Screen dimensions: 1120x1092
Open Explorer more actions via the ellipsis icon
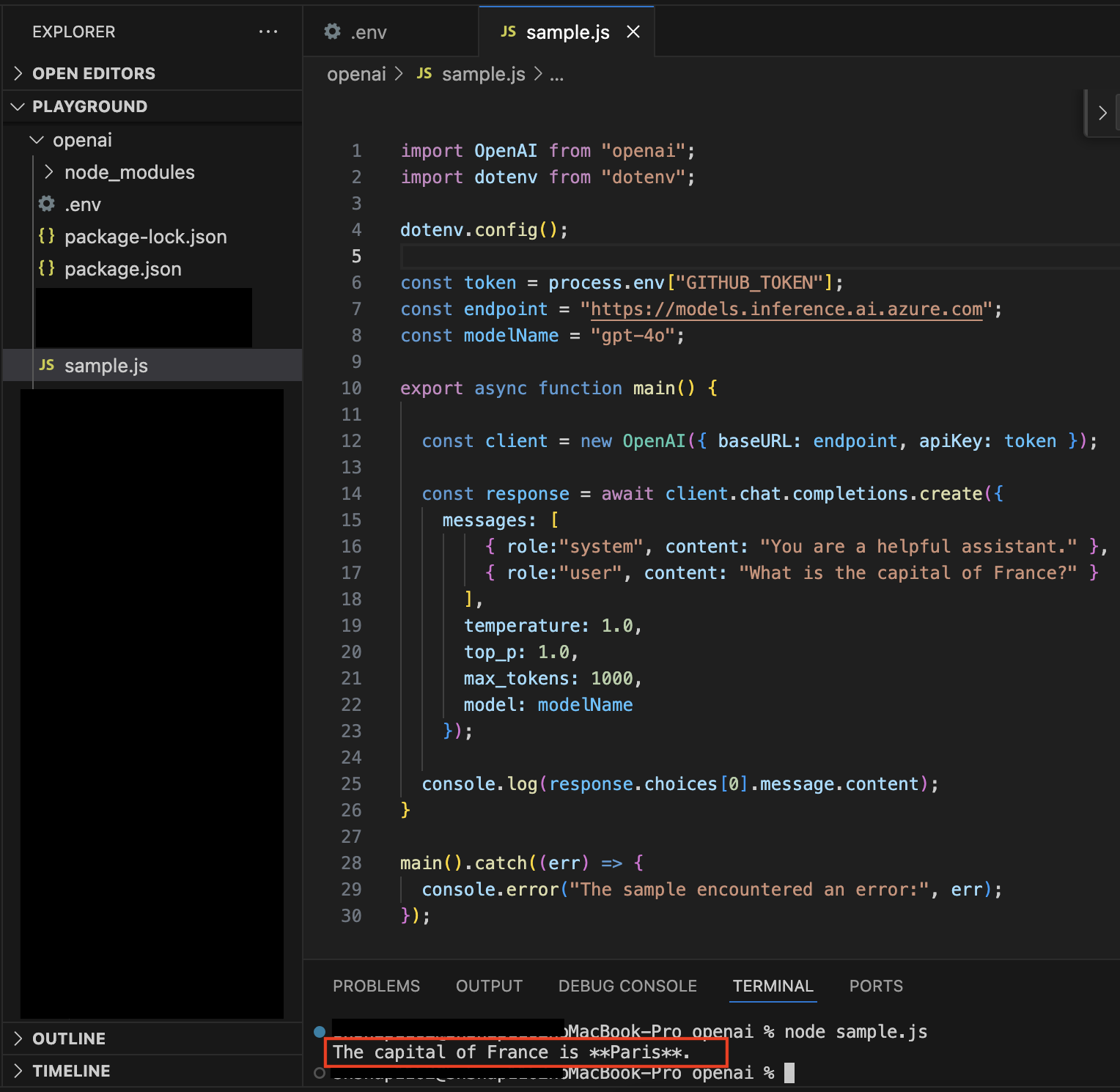tap(268, 32)
